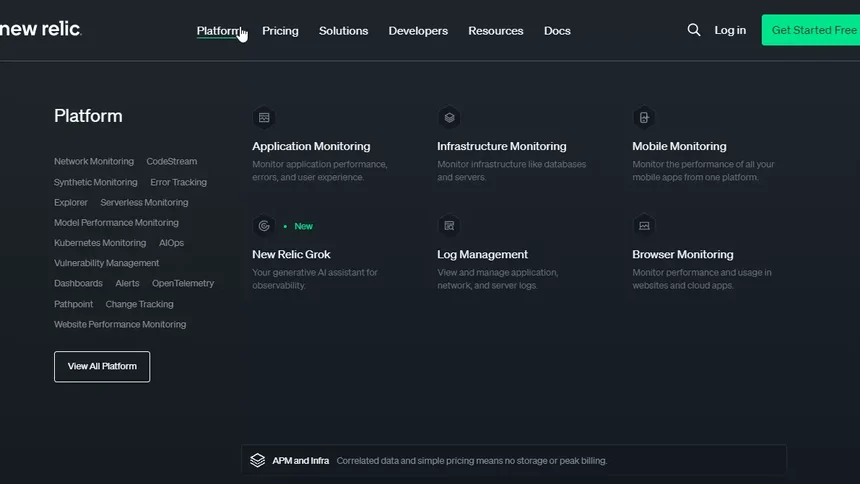Open the search magnifier icon
This screenshot has width=860, height=484.
pyautogui.click(x=694, y=30)
